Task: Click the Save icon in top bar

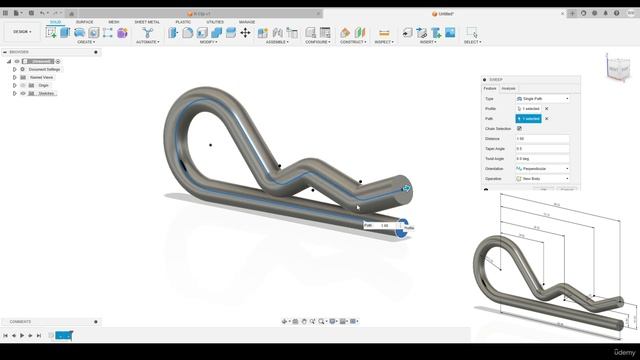Action: pos(31,13)
